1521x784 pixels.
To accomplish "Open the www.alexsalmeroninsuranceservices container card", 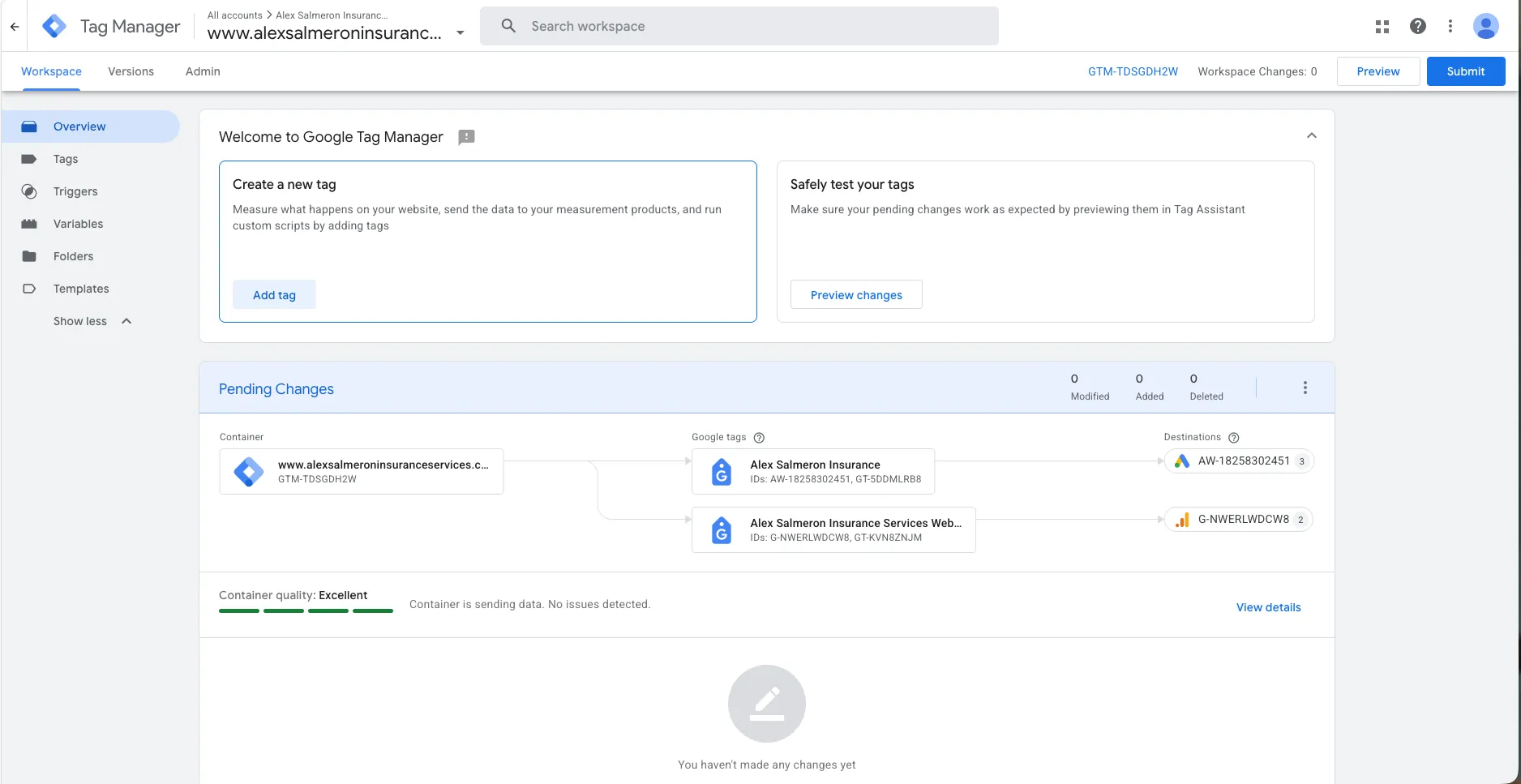I will tap(362, 471).
